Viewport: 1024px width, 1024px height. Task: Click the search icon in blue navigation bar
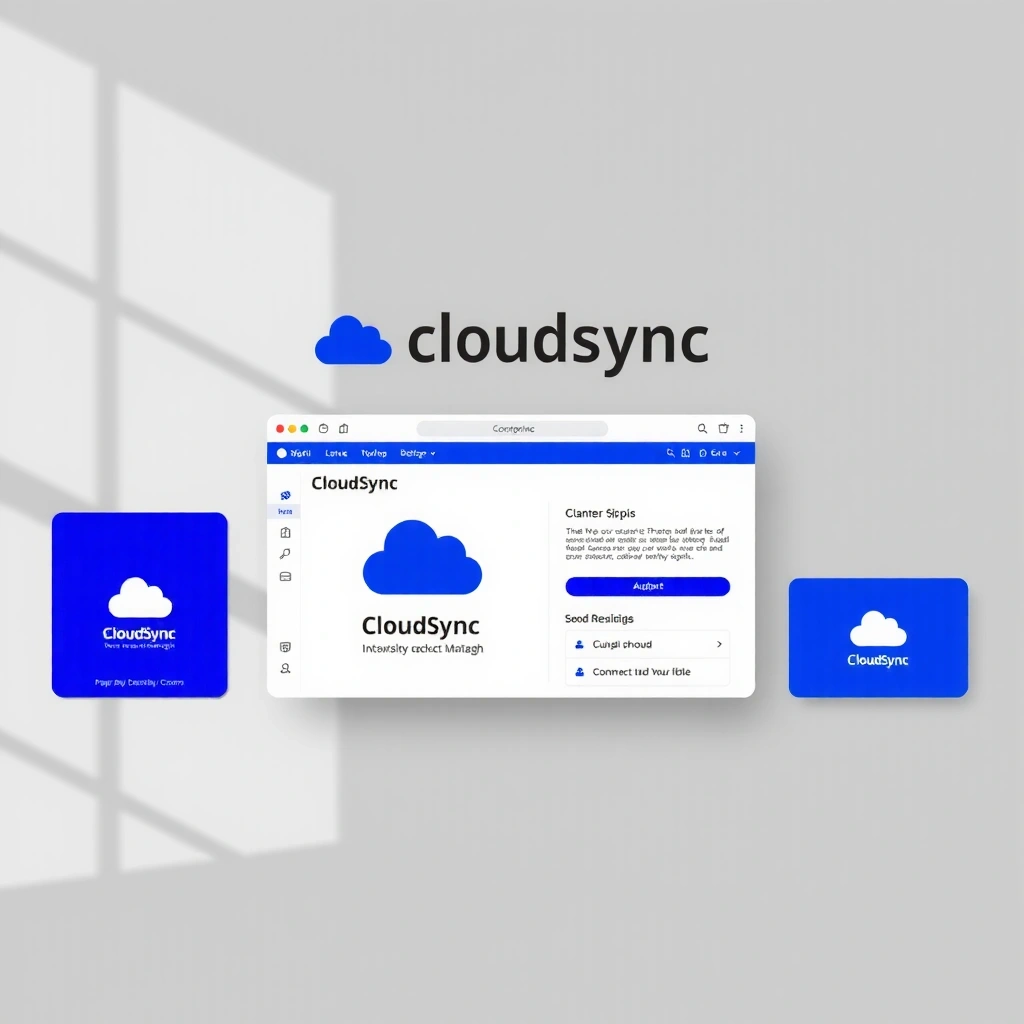click(671, 453)
